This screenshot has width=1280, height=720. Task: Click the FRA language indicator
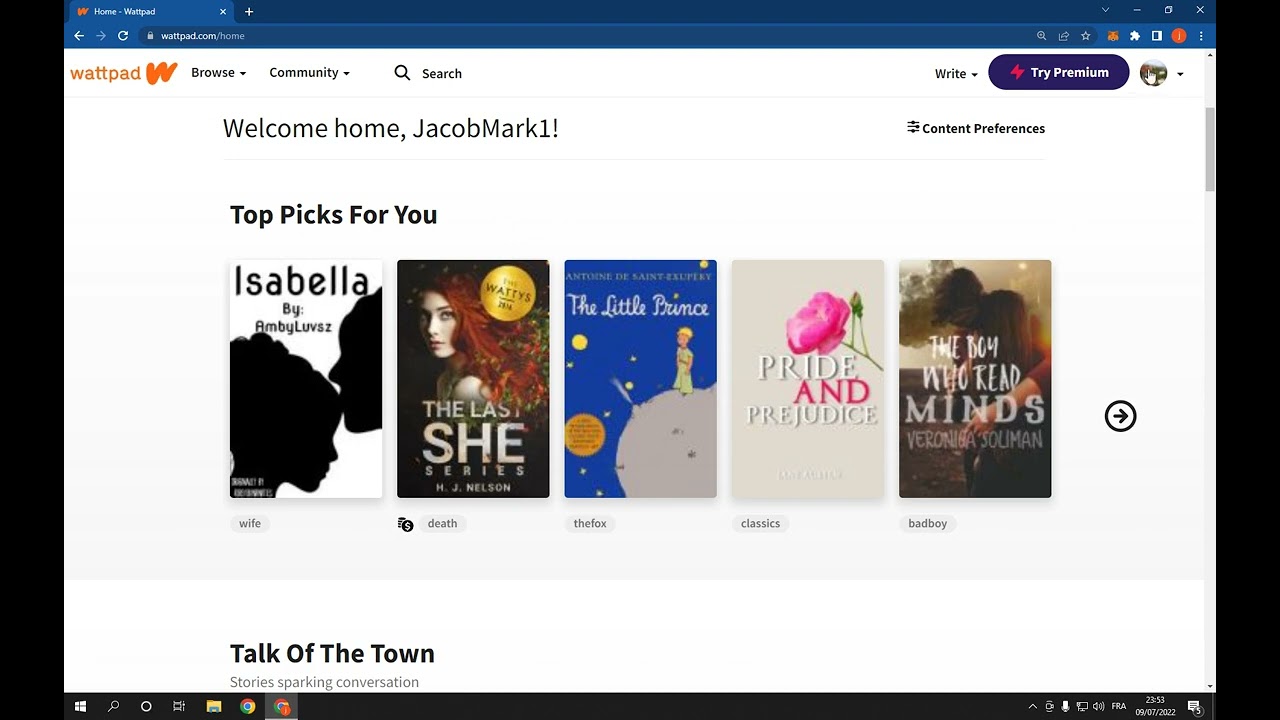tap(1119, 706)
